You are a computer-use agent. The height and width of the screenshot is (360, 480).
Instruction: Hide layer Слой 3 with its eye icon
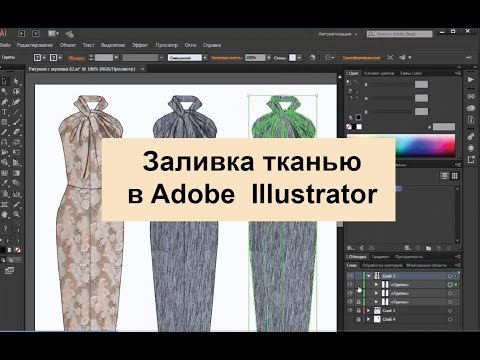[350, 276]
